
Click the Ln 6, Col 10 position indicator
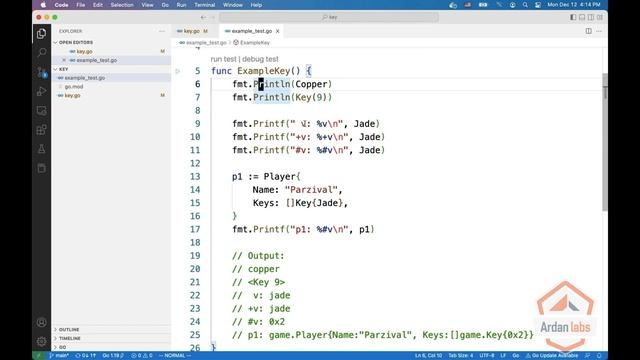pos(428,356)
